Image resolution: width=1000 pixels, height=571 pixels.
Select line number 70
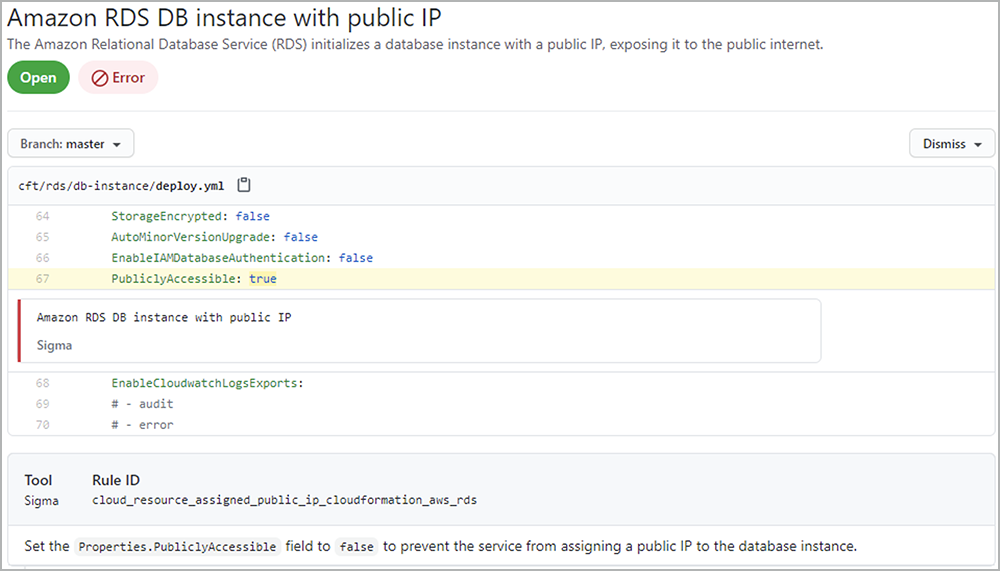tap(42, 425)
